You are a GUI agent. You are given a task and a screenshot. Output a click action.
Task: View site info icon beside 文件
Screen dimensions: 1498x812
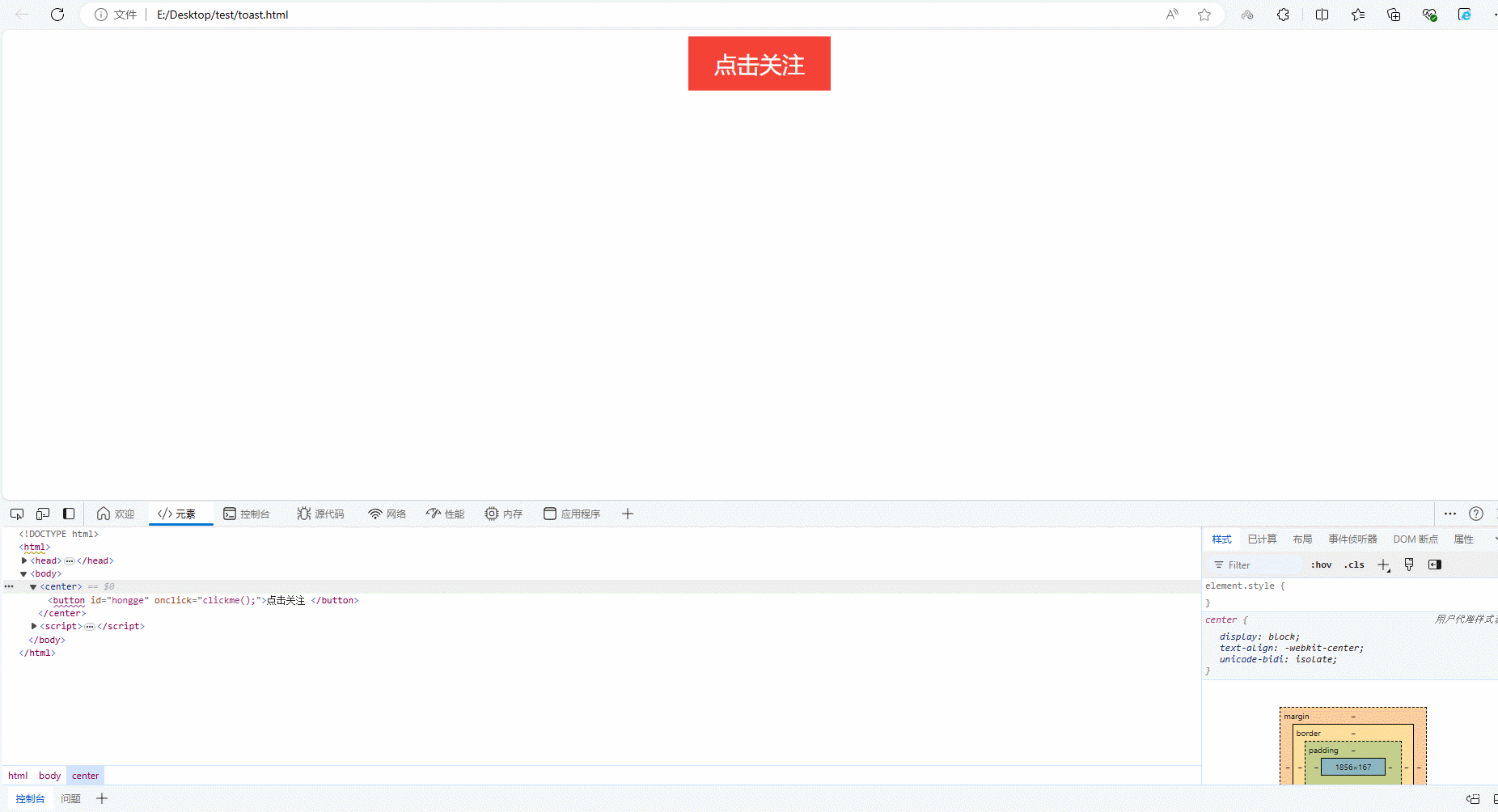point(101,15)
